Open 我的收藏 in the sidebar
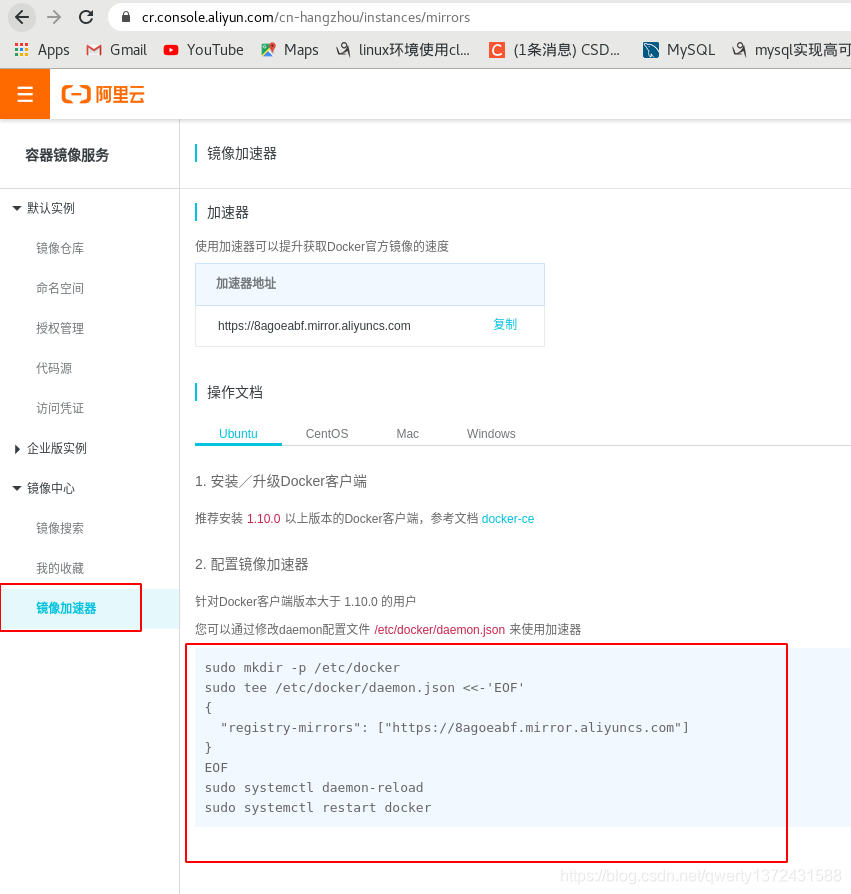 pyautogui.click(x=60, y=568)
